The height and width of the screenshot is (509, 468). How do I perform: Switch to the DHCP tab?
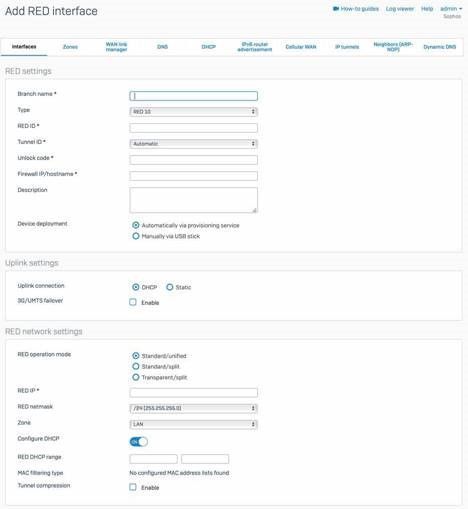click(209, 47)
